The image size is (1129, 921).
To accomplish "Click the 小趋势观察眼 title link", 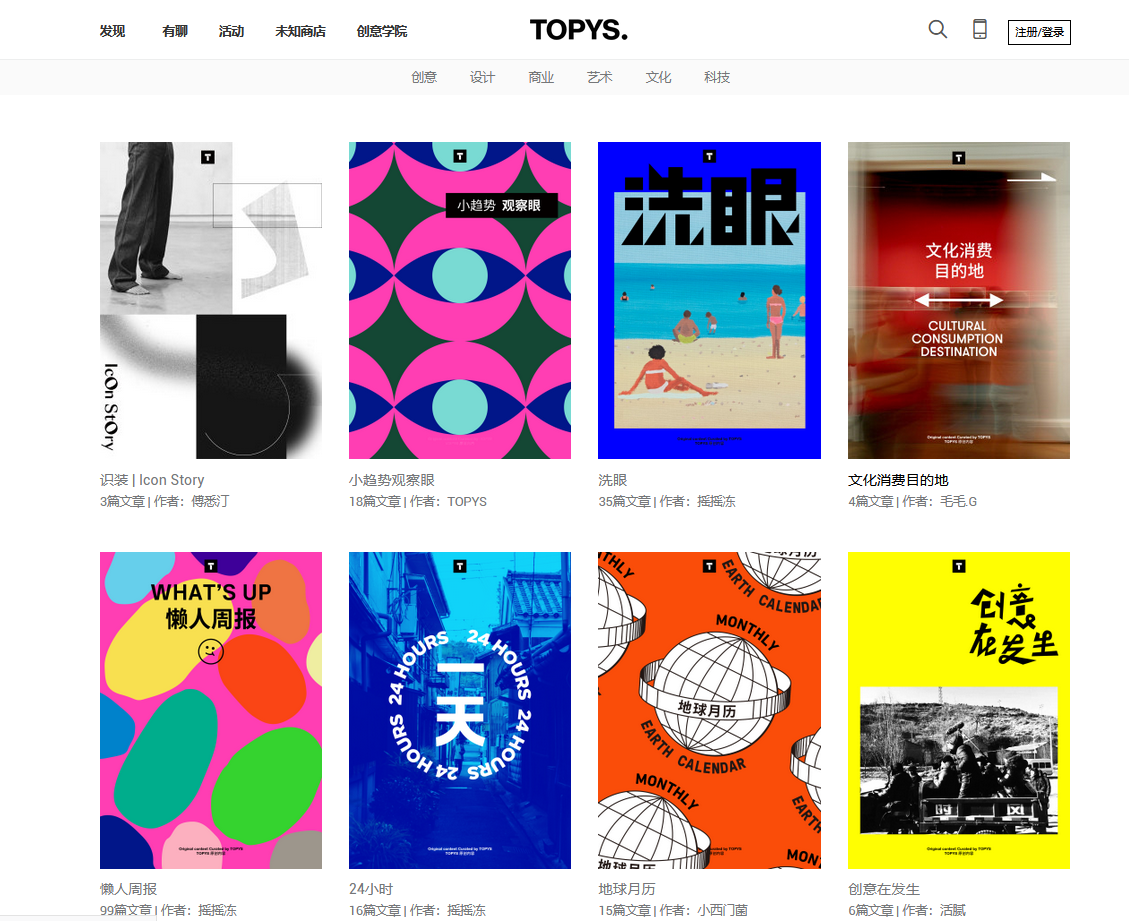I will tap(392, 480).
